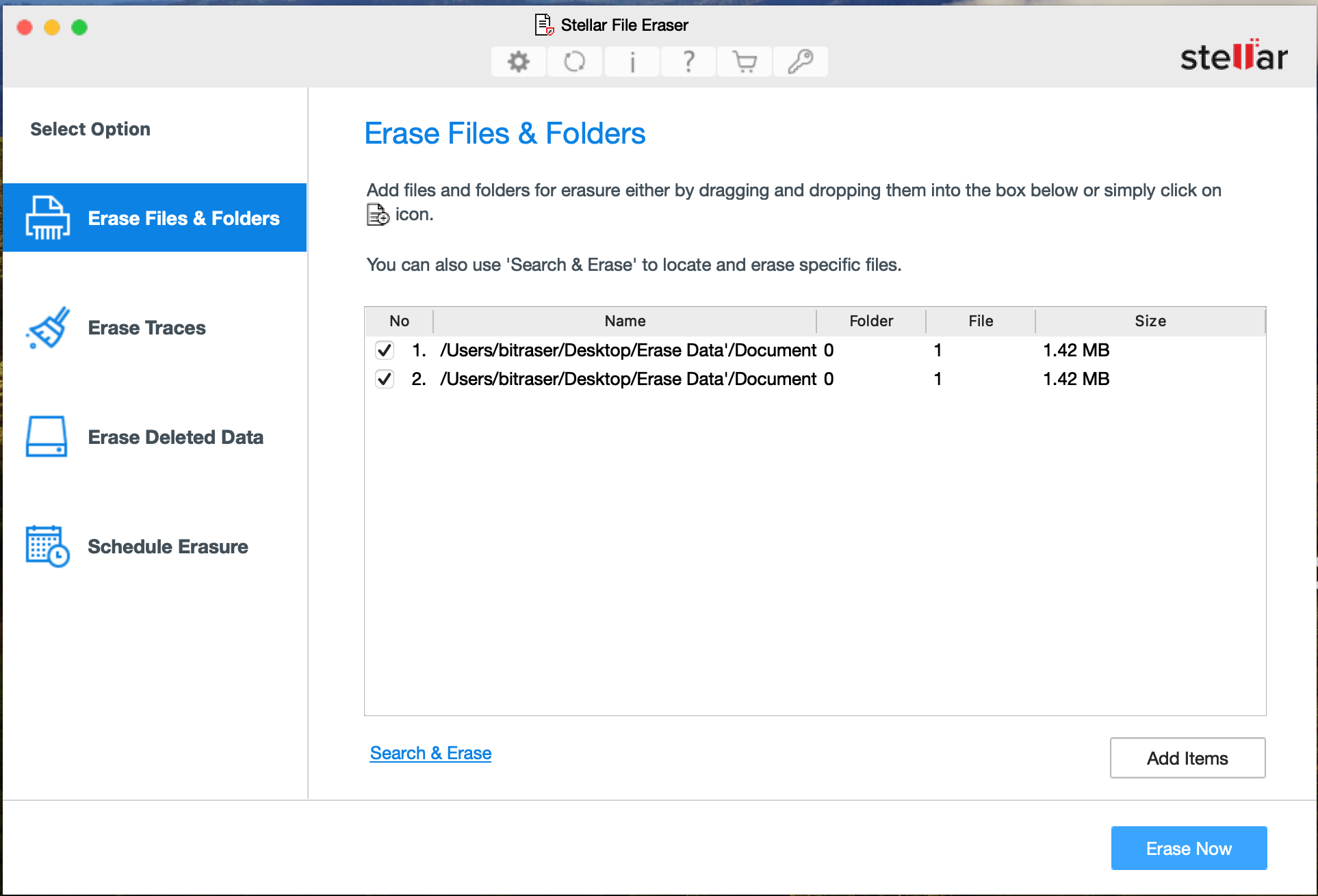
Task: Click the add-file icon in the instructions text
Action: click(x=377, y=215)
